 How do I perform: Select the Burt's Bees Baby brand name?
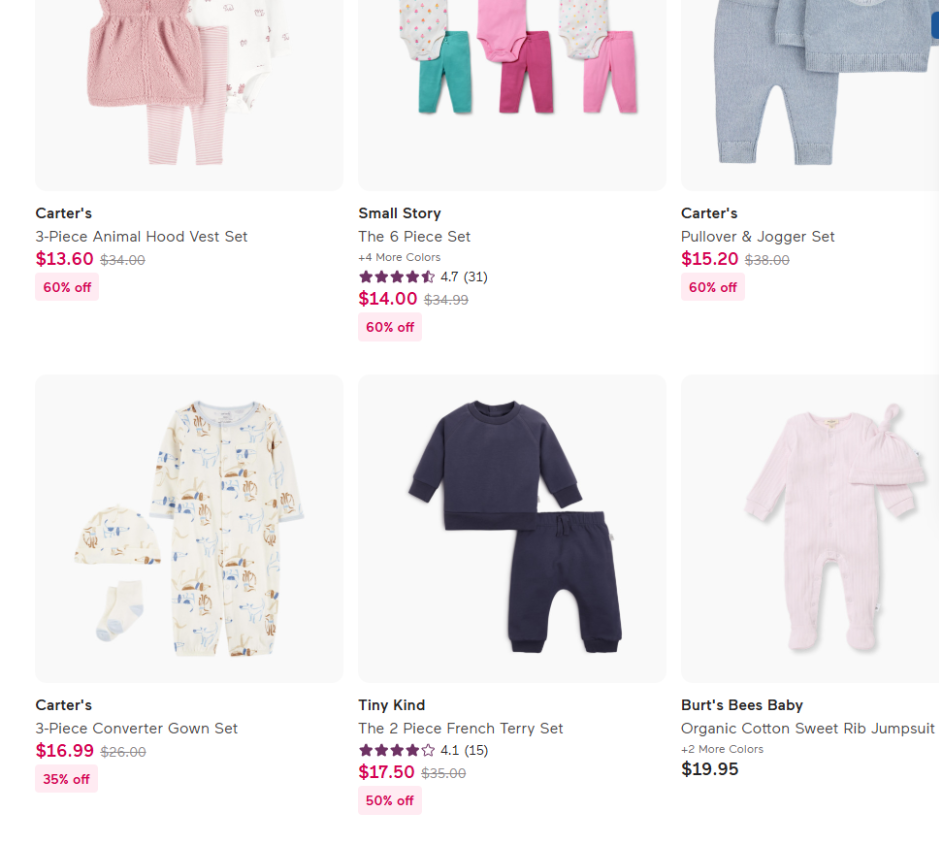tap(741, 705)
